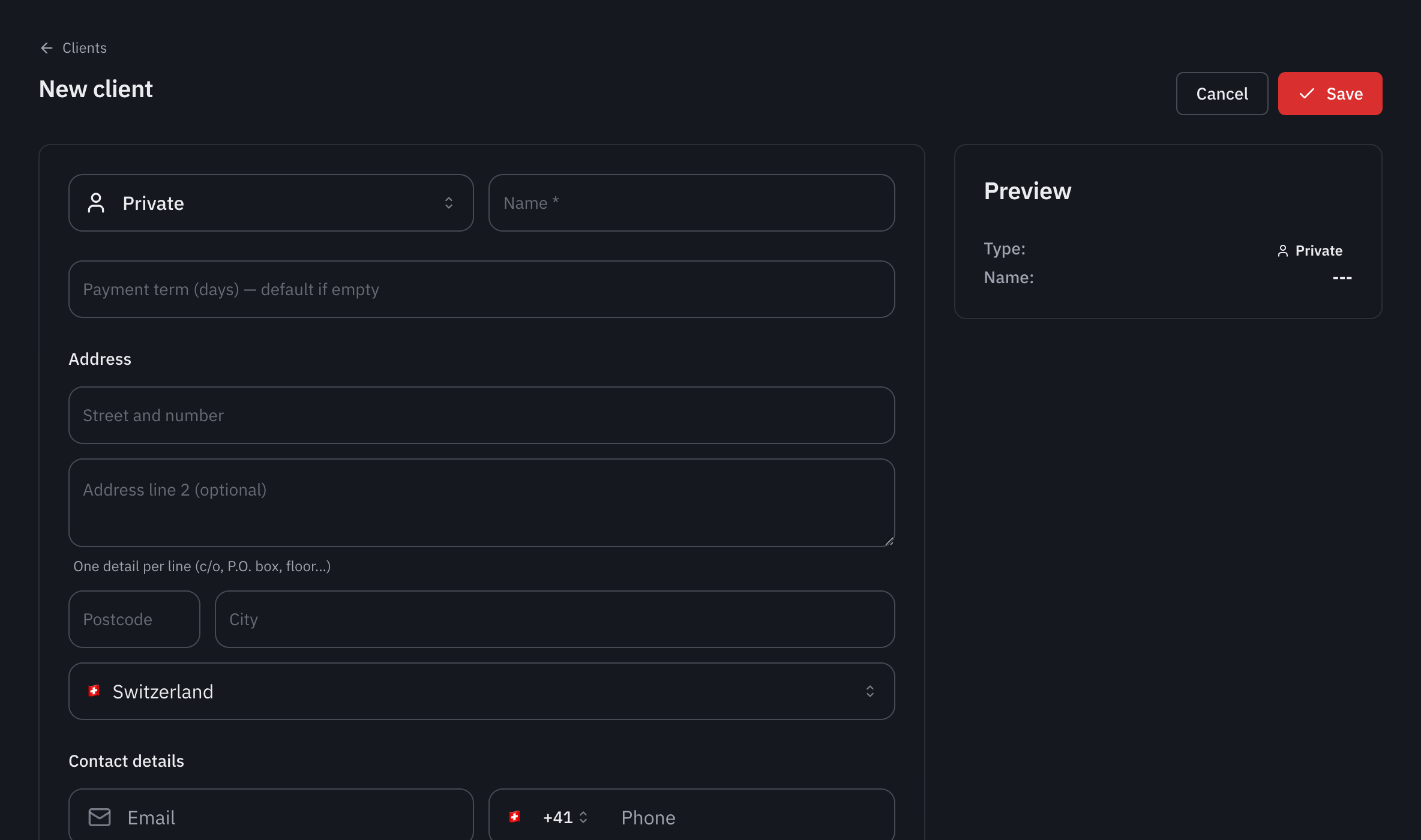Open the Private client type dropdown
This screenshot has width=1421, height=840.
[271, 203]
